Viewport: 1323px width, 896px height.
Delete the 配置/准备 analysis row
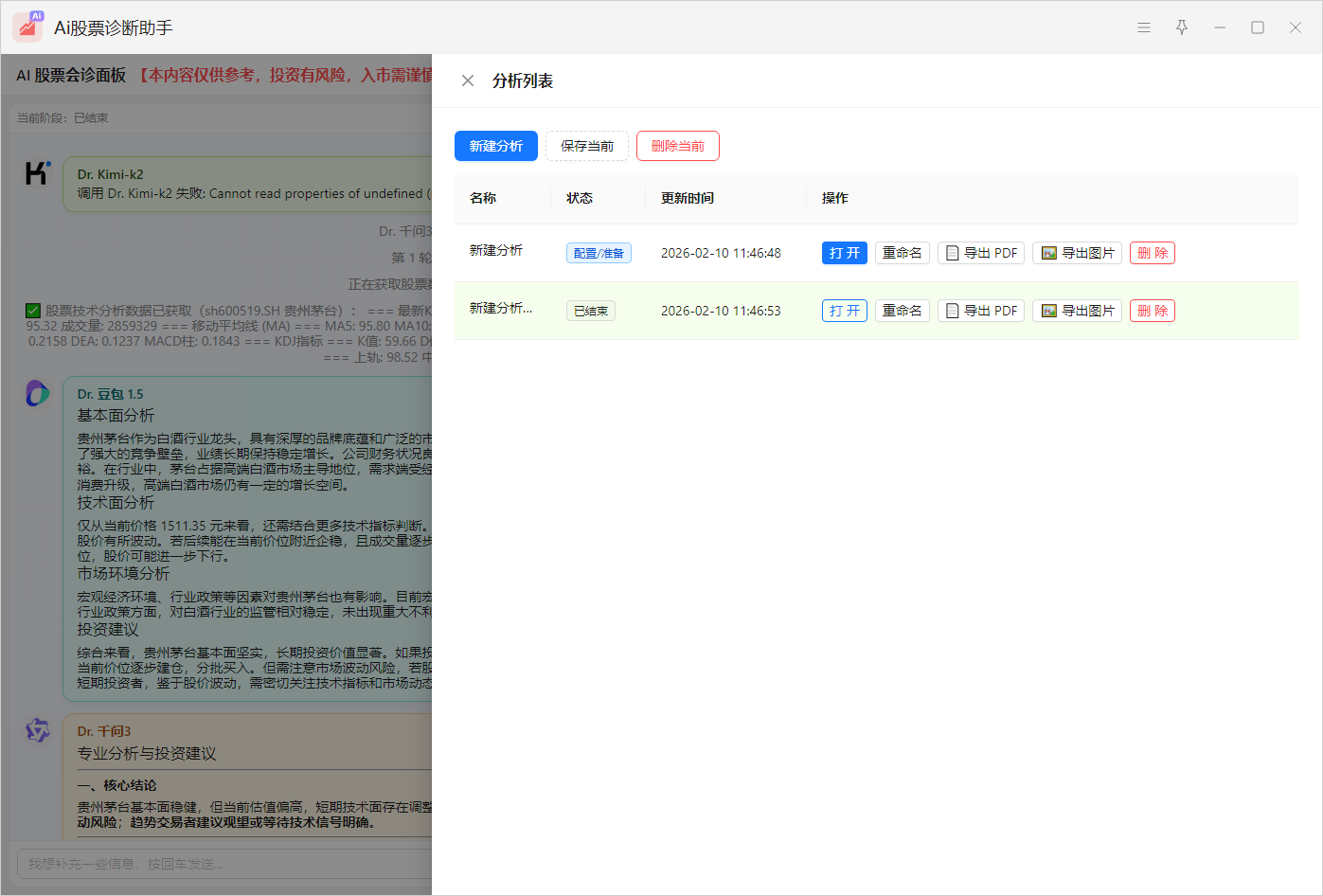pos(1152,253)
